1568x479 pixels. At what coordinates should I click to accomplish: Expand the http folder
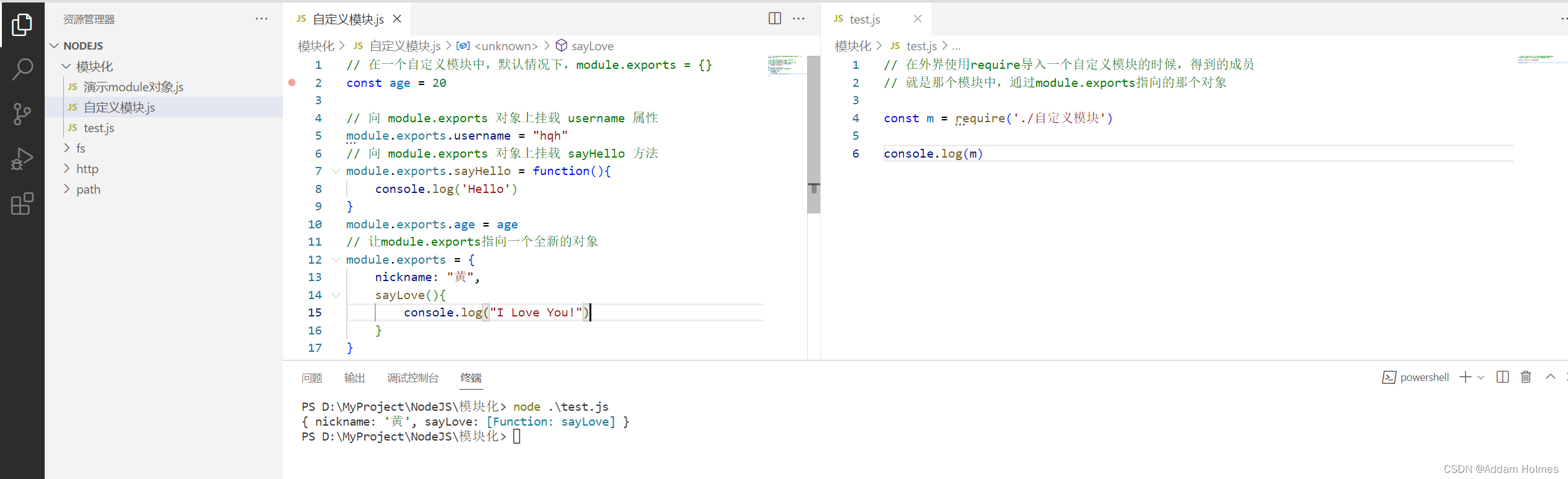(66, 169)
